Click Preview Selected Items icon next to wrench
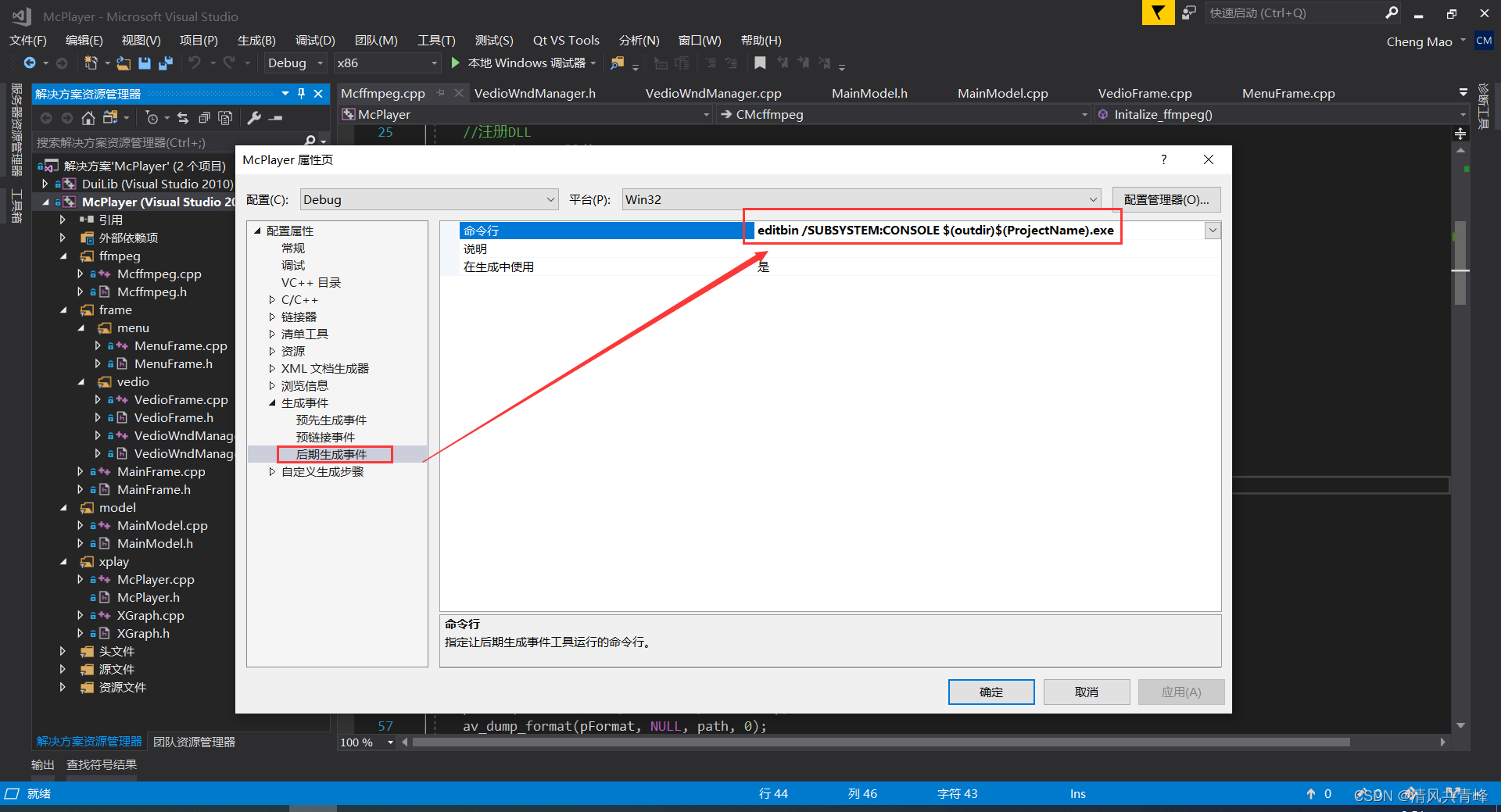This screenshot has height=812, width=1501. click(x=275, y=118)
